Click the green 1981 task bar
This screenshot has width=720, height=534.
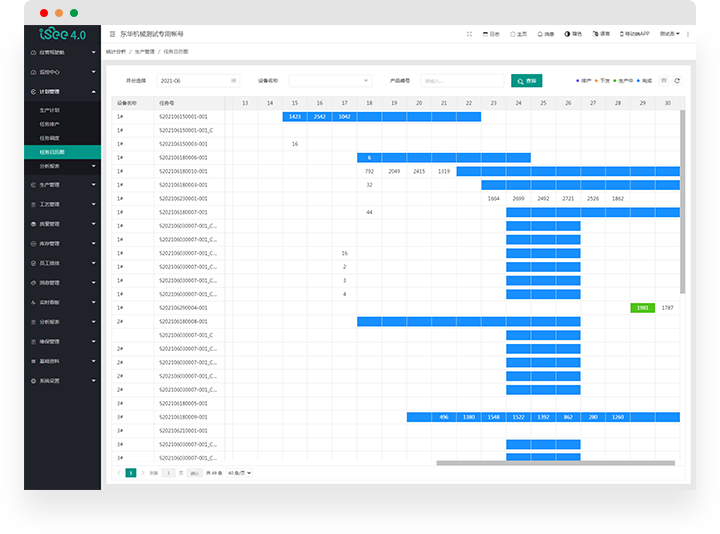[x=643, y=307]
